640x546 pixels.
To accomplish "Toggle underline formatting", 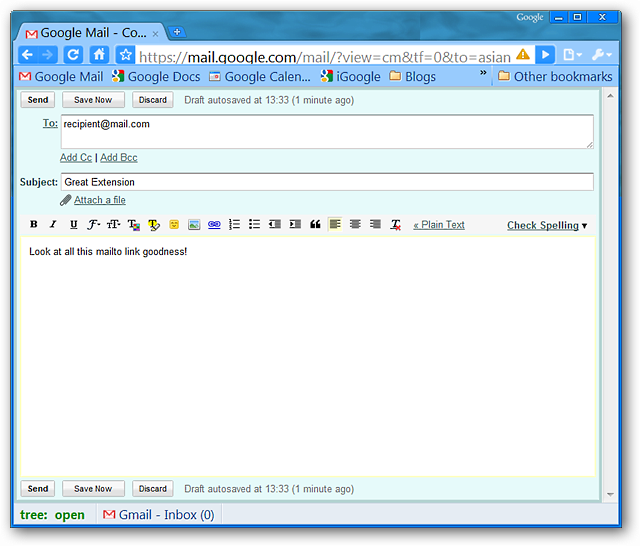I will pyautogui.click(x=73, y=225).
